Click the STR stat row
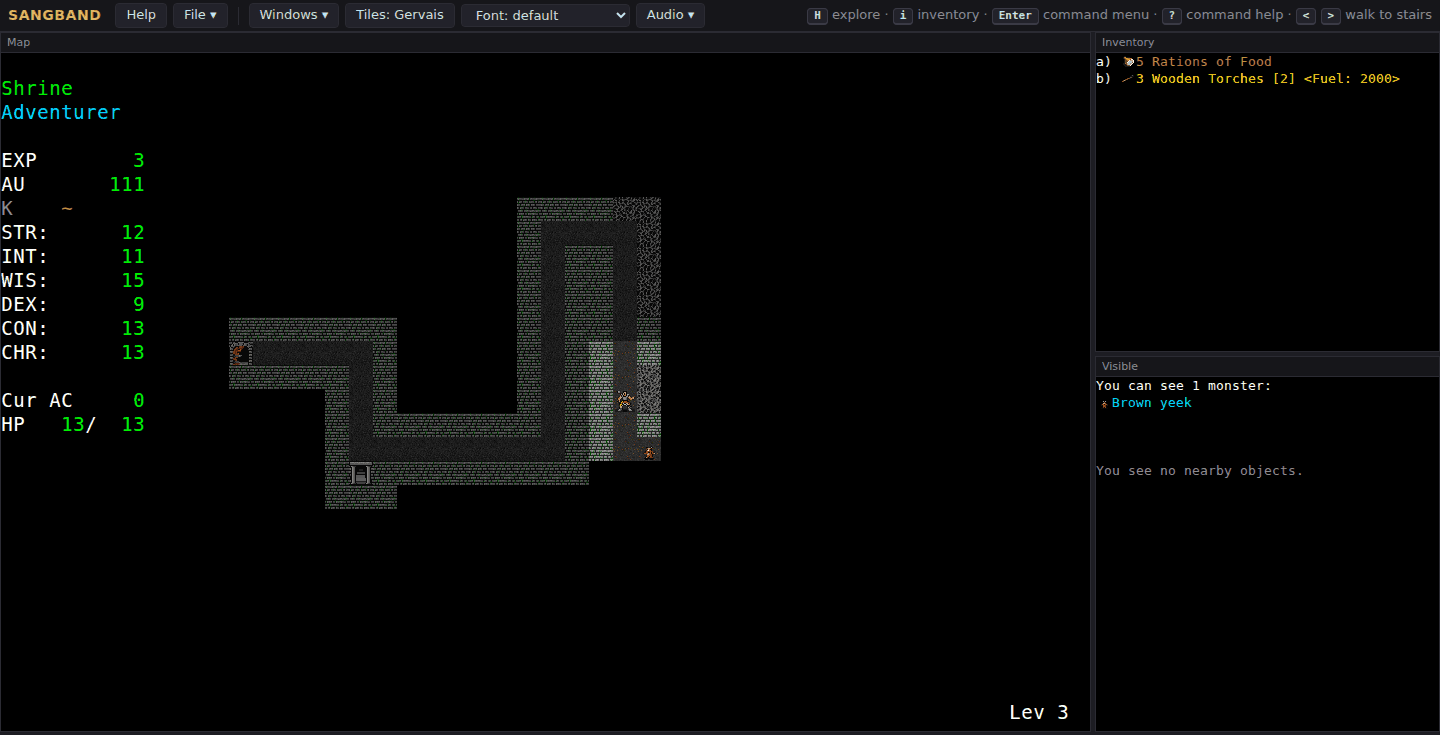 click(x=73, y=232)
